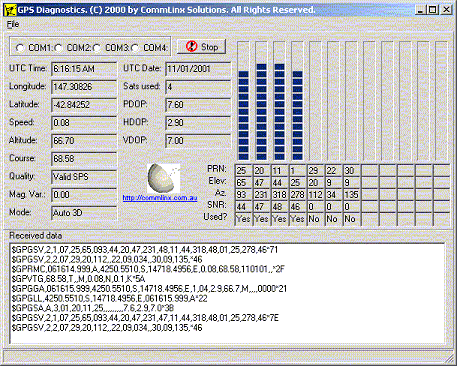Click PRN cell 30
The width and height of the screenshot is (457, 366).
352,171
